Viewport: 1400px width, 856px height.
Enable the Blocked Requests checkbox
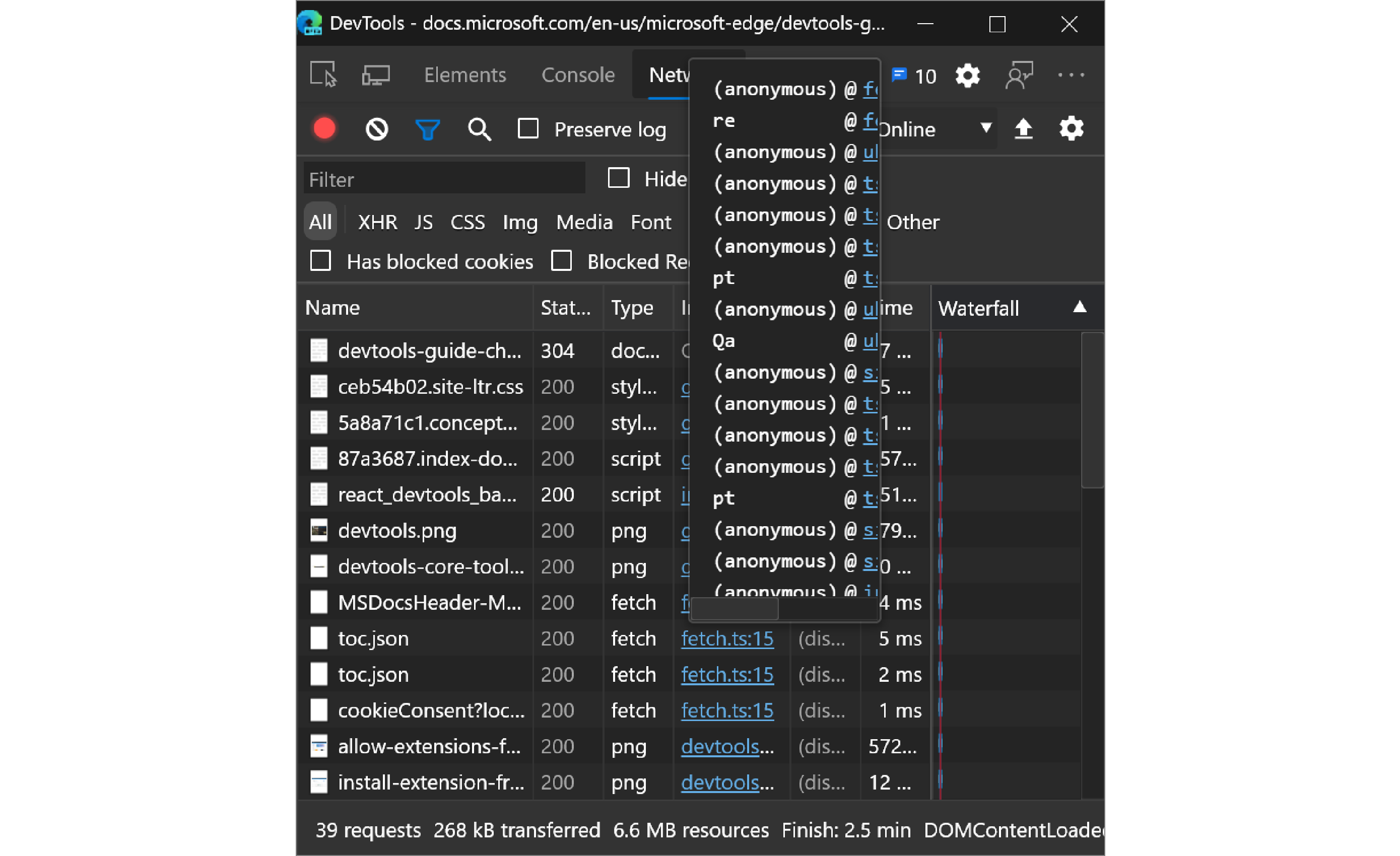(x=560, y=261)
